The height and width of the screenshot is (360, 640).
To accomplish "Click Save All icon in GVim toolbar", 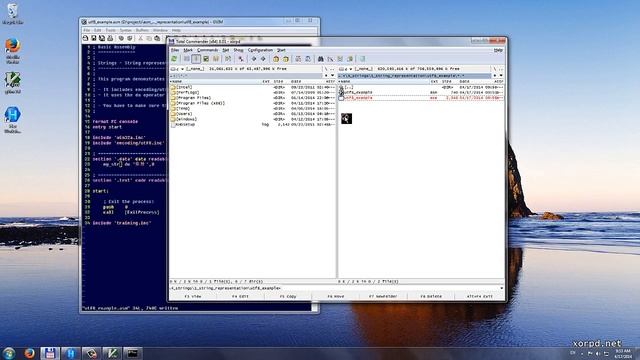I will pos(102,38).
